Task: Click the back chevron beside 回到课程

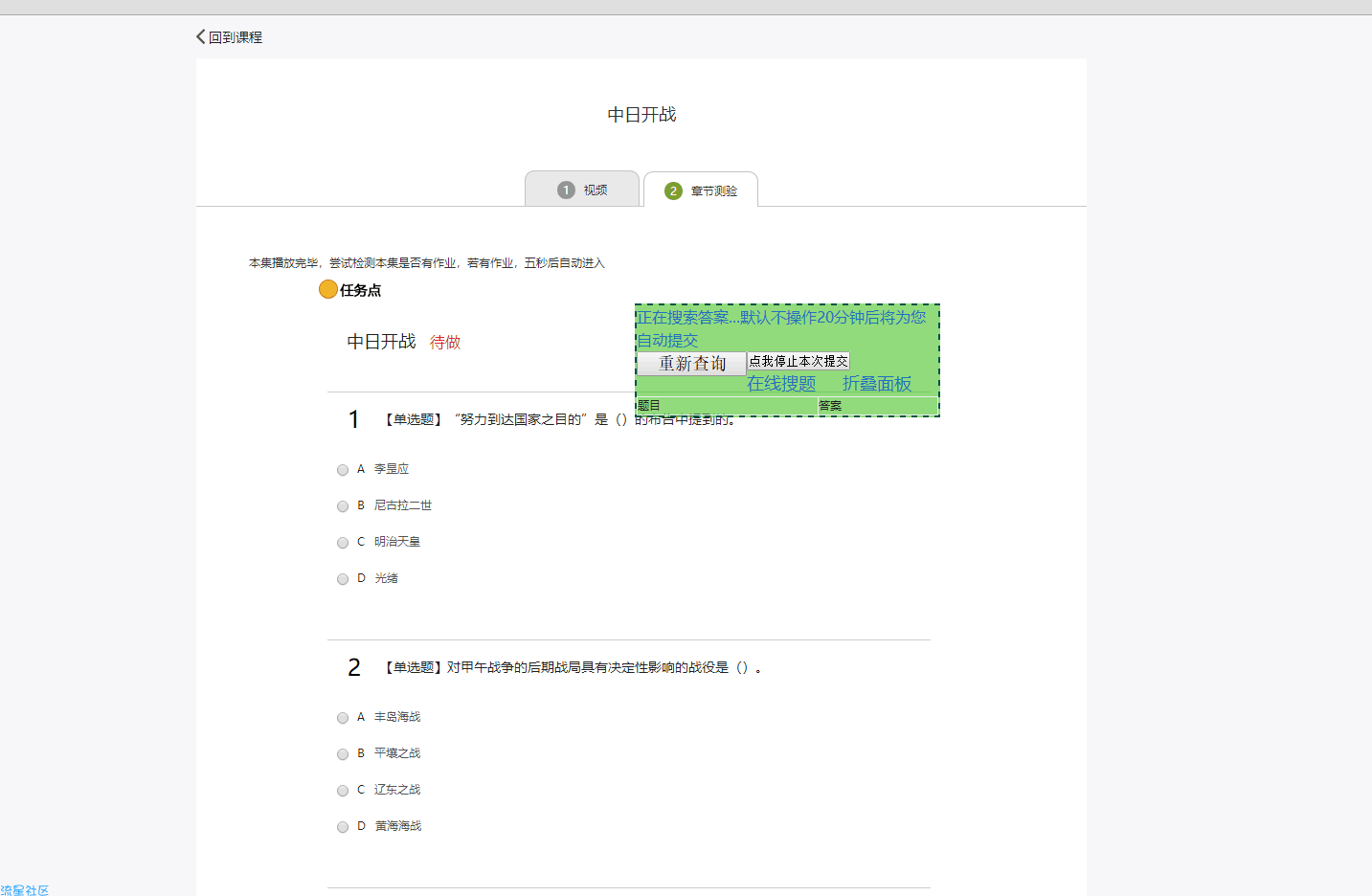Action: coord(201,36)
